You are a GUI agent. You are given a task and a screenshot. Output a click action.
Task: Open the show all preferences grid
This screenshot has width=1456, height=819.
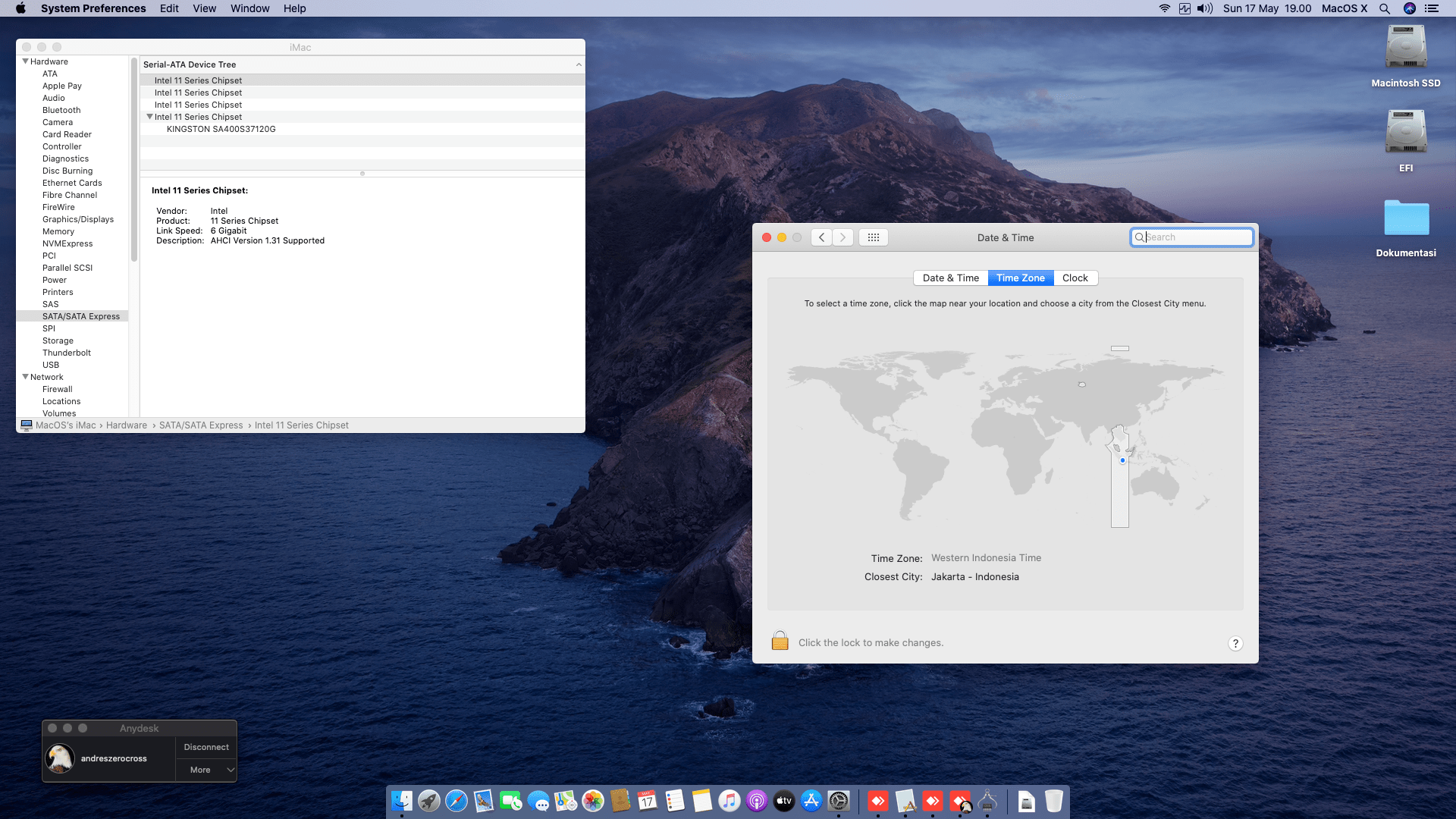point(873,237)
